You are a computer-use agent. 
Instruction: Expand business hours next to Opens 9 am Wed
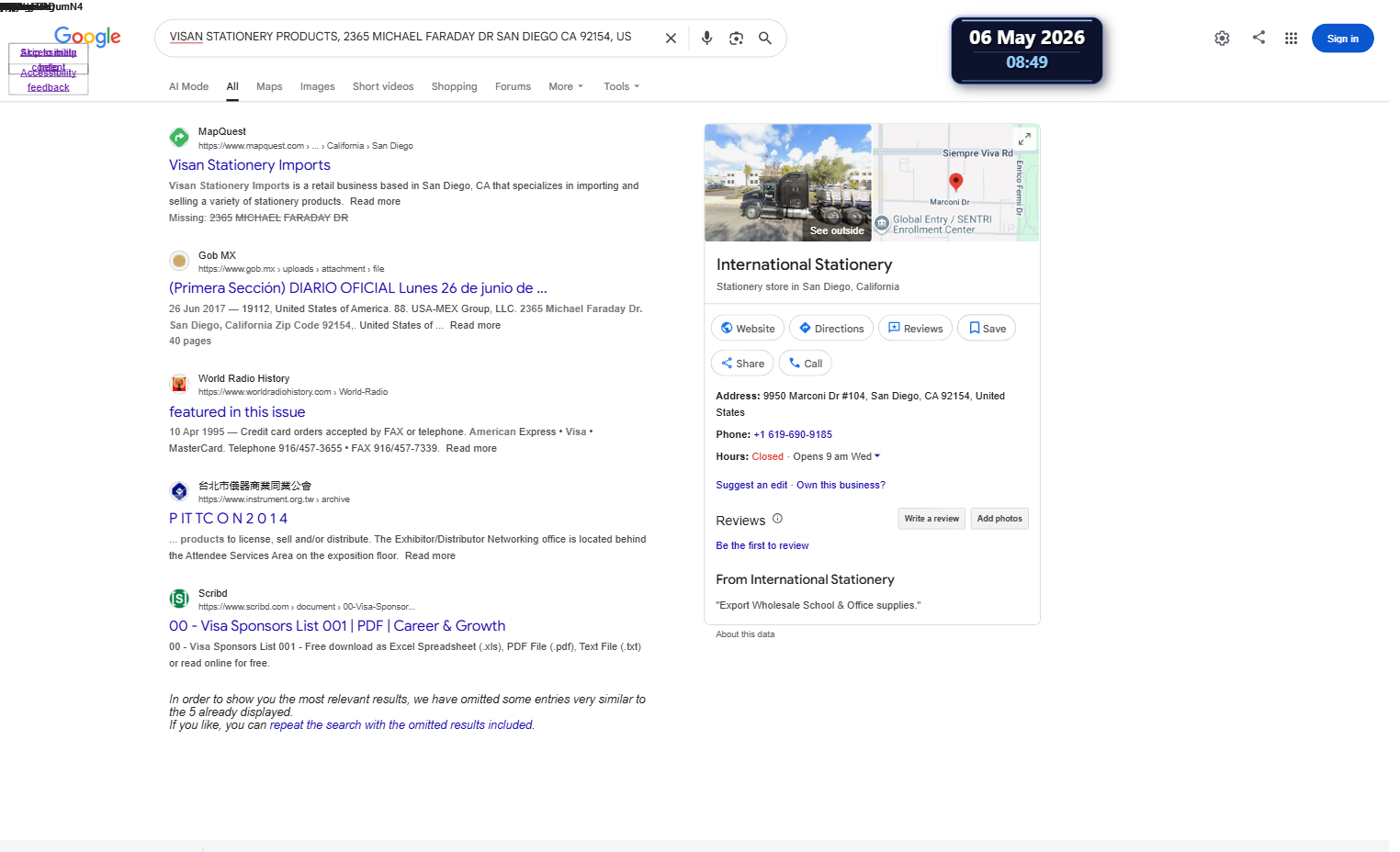pyautogui.click(x=877, y=456)
